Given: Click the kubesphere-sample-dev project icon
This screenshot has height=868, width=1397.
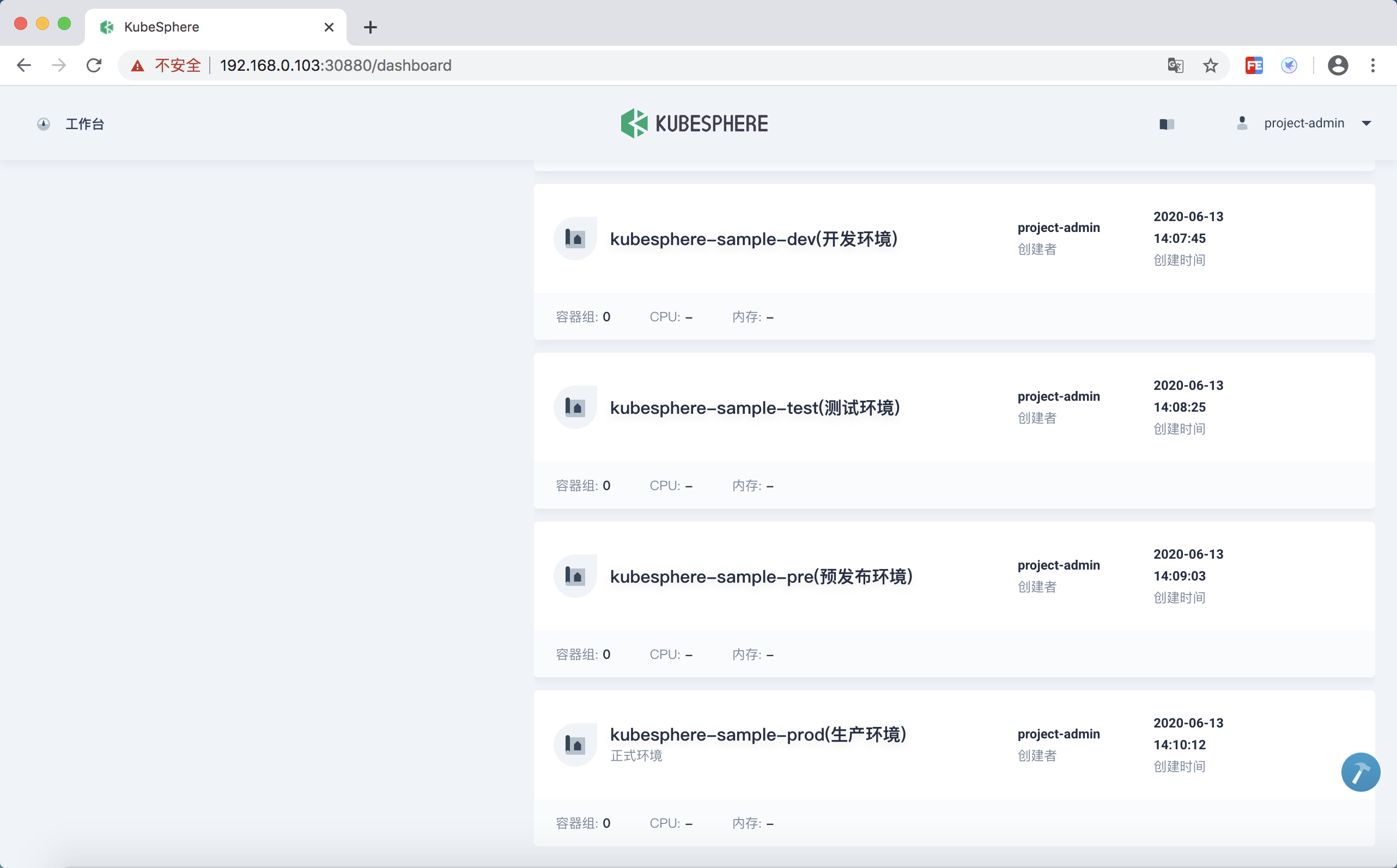Looking at the screenshot, I should pyautogui.click(x=575, y=239).
